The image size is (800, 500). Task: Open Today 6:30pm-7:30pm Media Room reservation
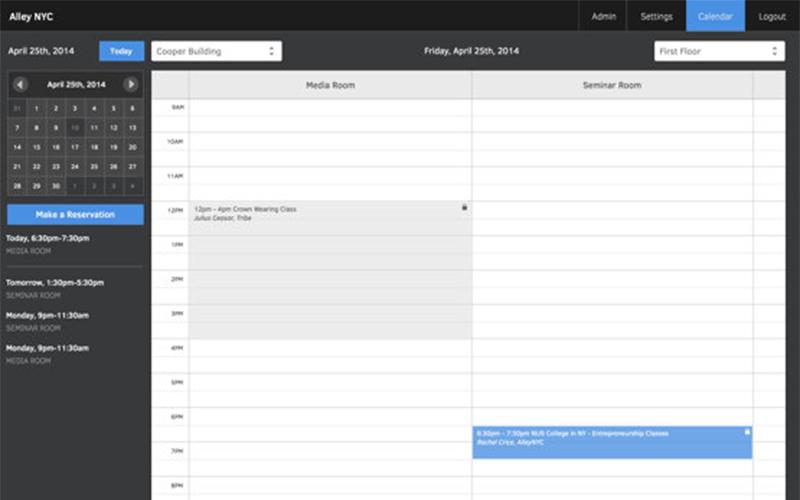pyautogui.click(x=48, y=244)
